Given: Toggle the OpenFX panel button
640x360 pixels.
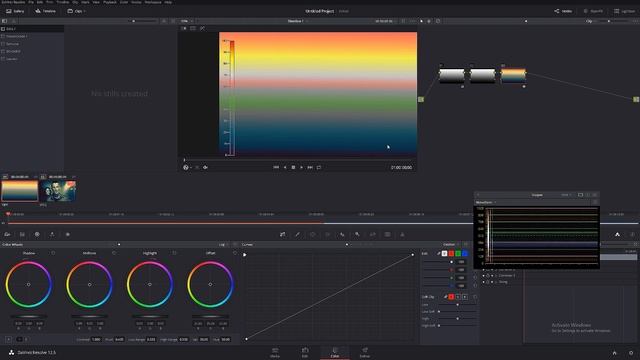Looking at the screenshot, I should click(x=593, y=11).
